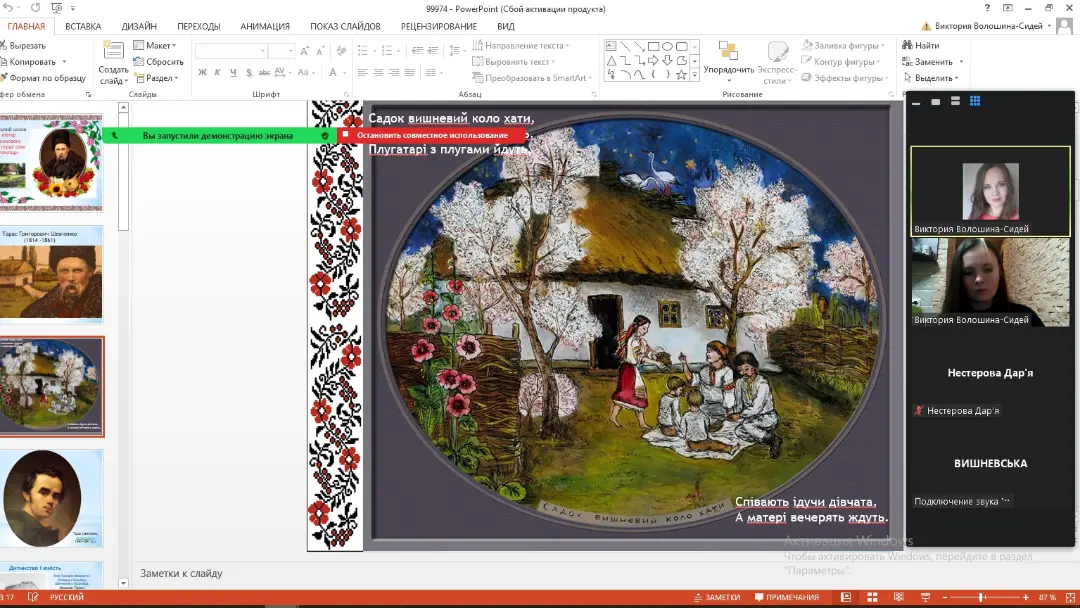Toggle the Заметки notes pane in the status bar
The width and height of the screenshot is (1080, 608).
pyautogui.click(x=716, y=598)
